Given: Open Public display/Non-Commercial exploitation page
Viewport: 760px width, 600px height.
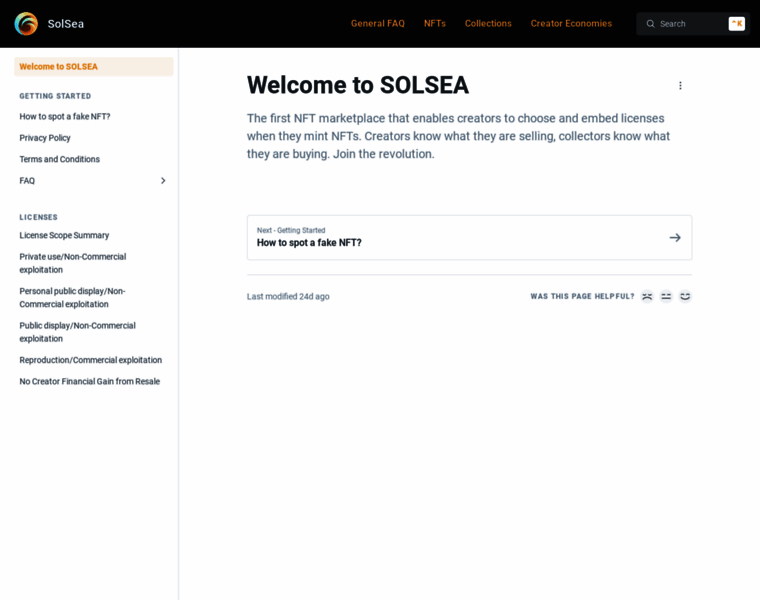Looking at the screenshot, I should (78, 332).
